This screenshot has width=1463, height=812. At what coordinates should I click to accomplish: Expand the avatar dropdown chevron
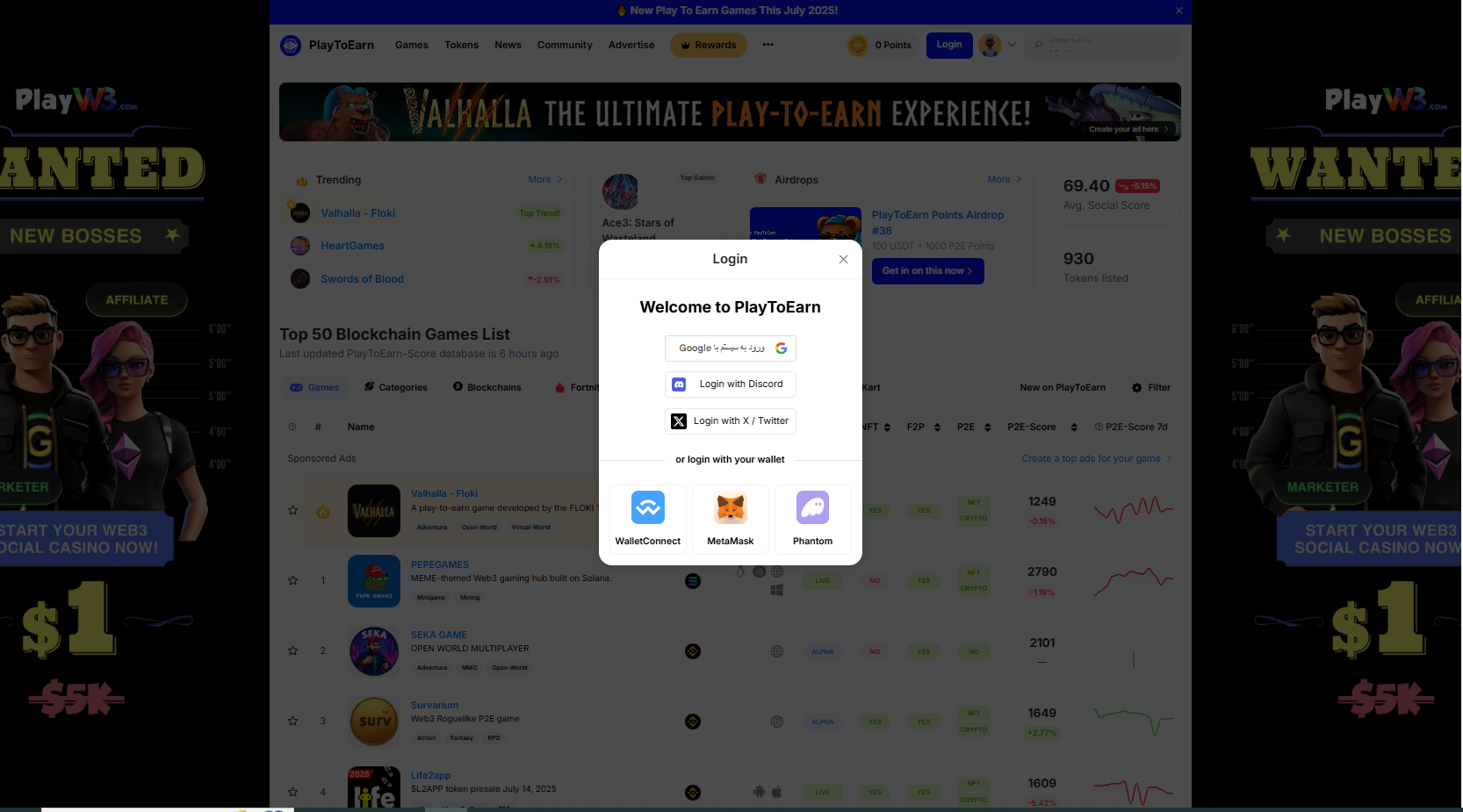point(1012,45)
